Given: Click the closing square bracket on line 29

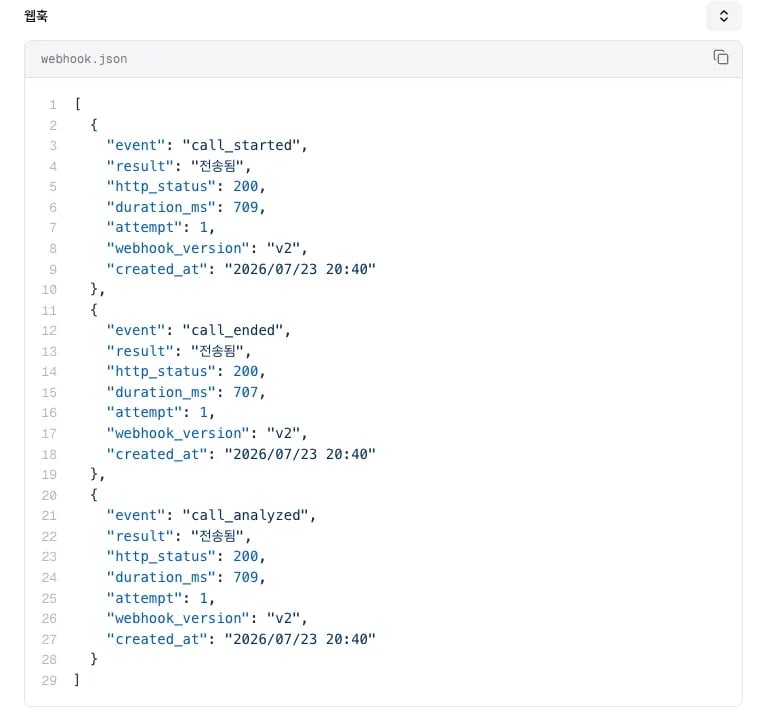Looking at the screenshot, I should tap(77, 680).
